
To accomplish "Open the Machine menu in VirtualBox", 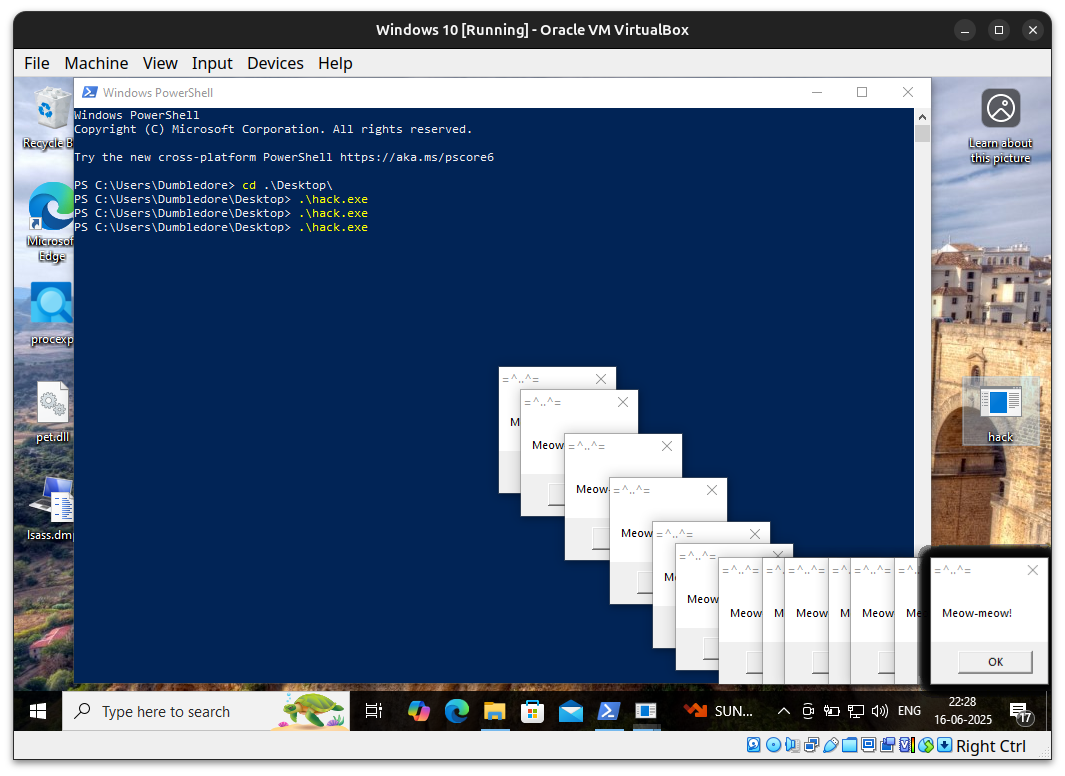I will point(96,63).
